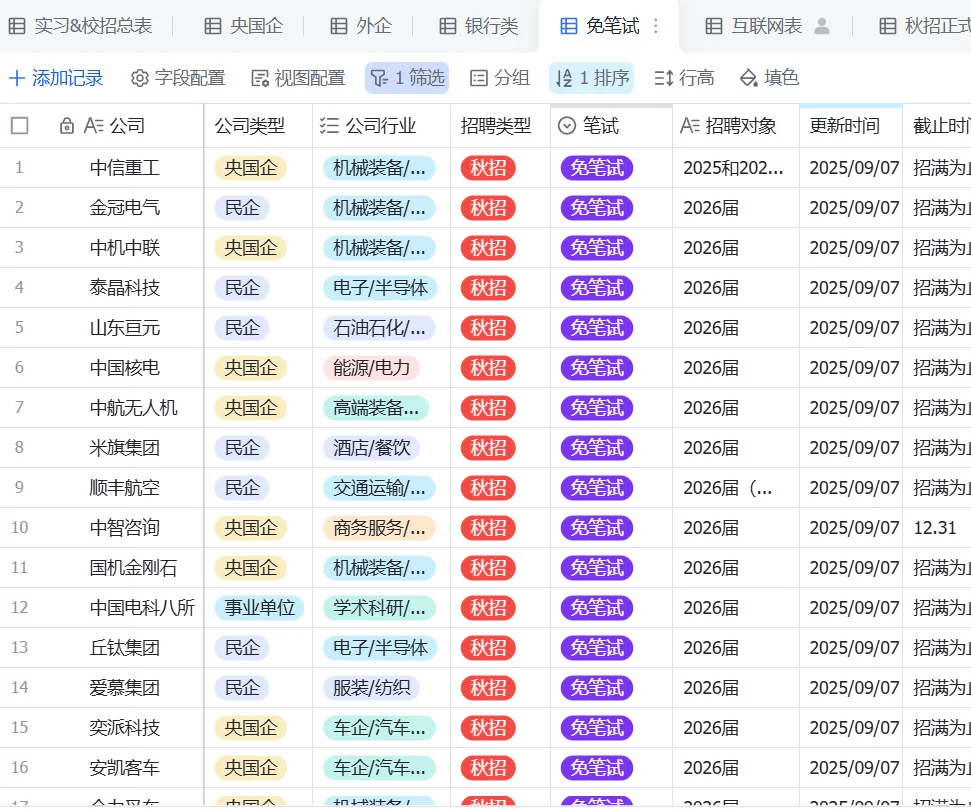This screenshot has height=811, width=971.
Task: Open the 外企 tab
Action: (361, 26)
